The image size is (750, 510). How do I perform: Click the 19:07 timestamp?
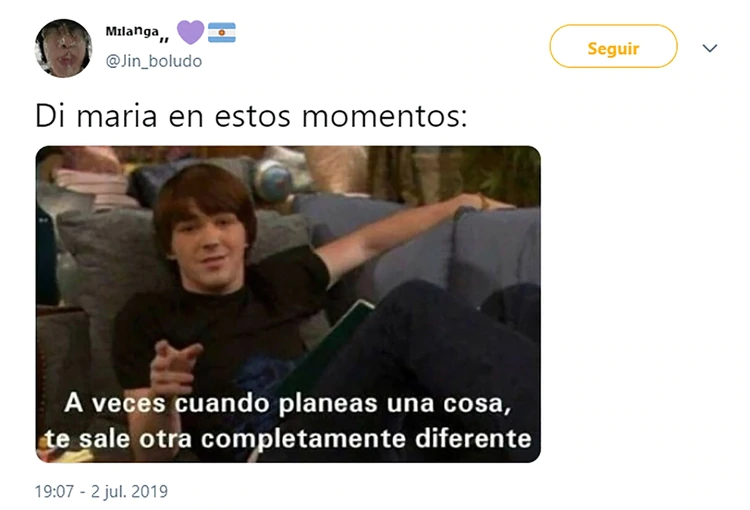coord(54,491)
